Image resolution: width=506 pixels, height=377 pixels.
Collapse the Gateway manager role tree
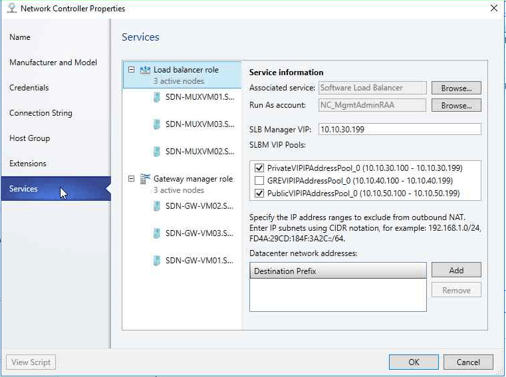[x=131, y=179]
